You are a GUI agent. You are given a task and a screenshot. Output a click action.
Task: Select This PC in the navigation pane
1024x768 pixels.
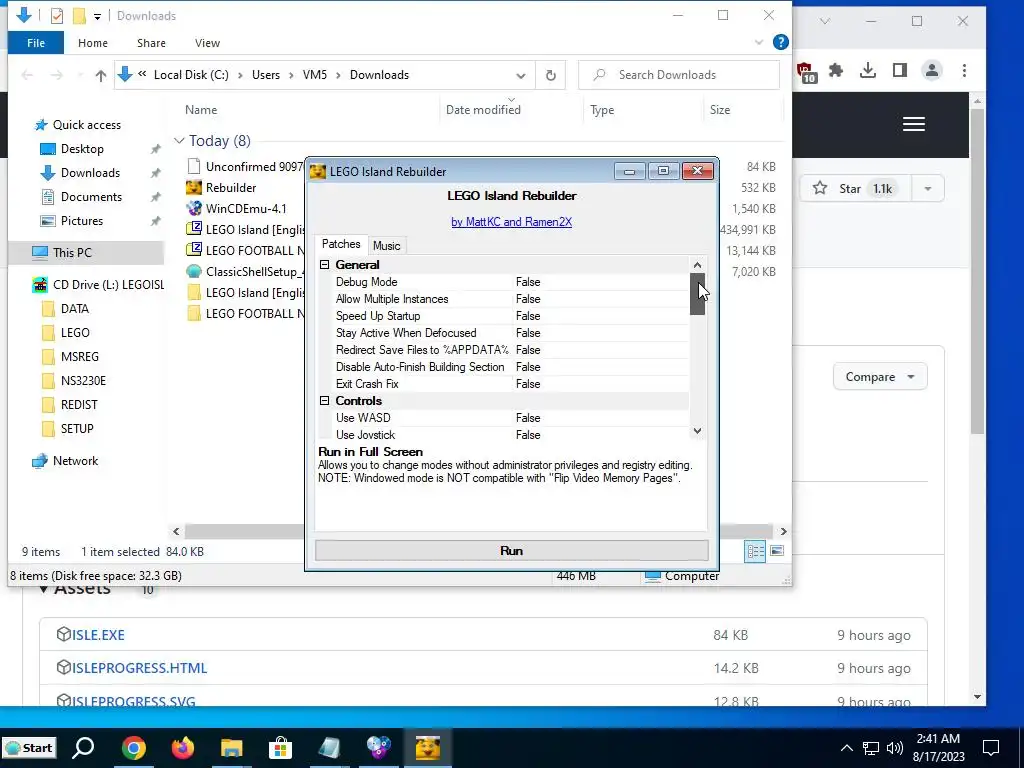tap(72, 253)
